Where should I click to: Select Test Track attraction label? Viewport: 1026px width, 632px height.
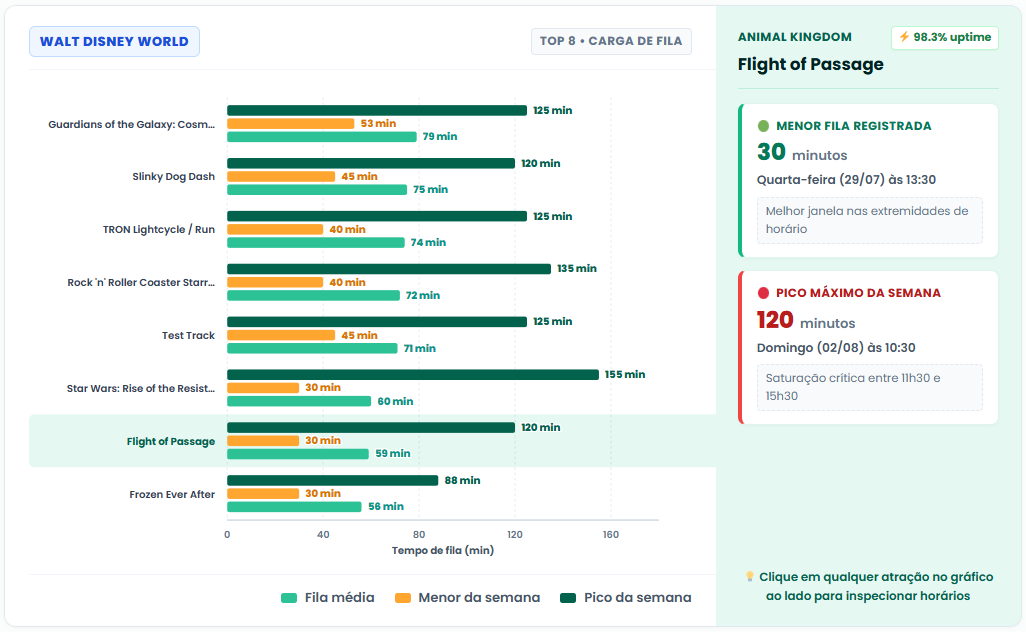point(188,336)
